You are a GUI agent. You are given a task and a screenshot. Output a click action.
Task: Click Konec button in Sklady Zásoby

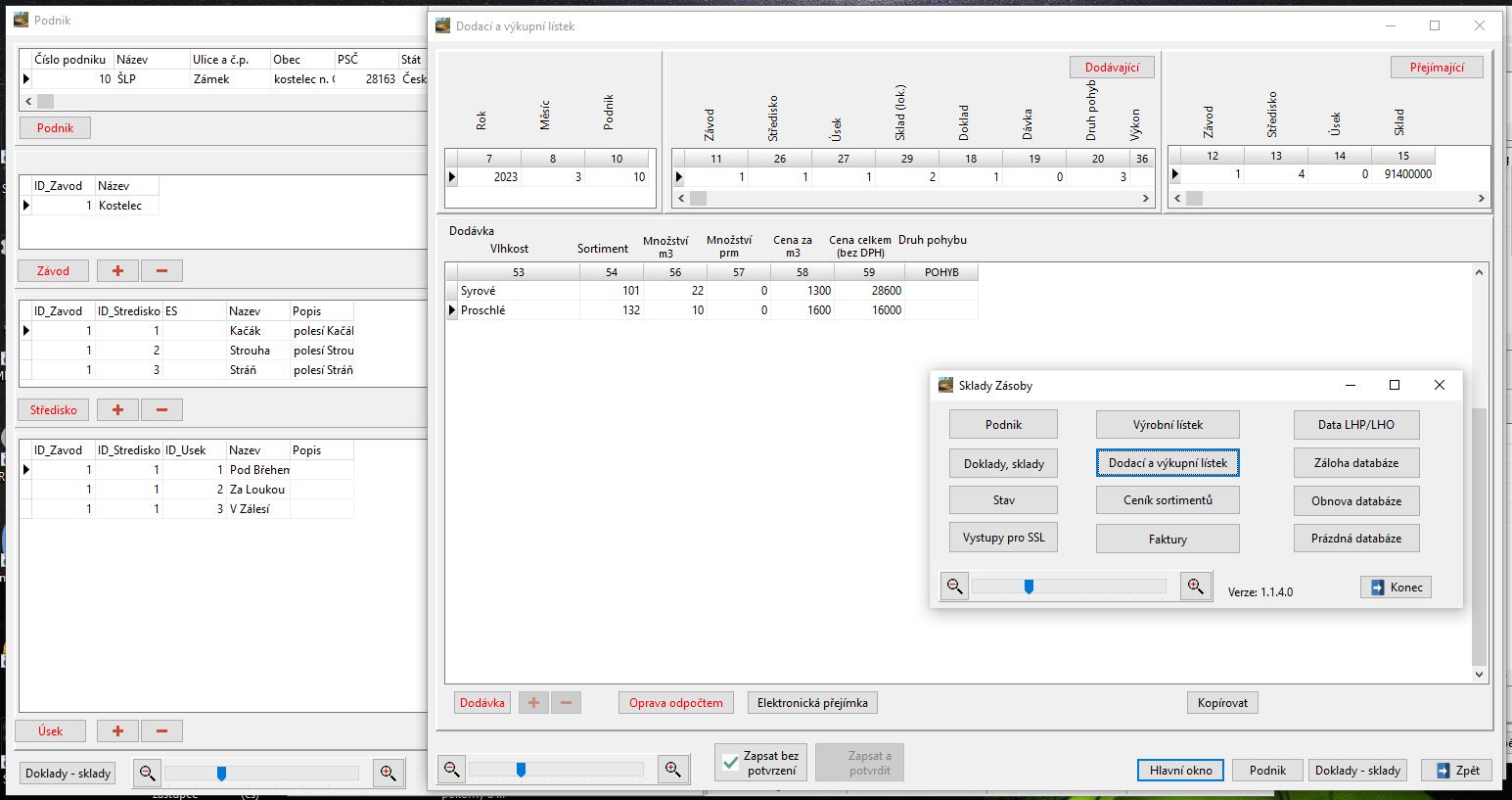1397,588
